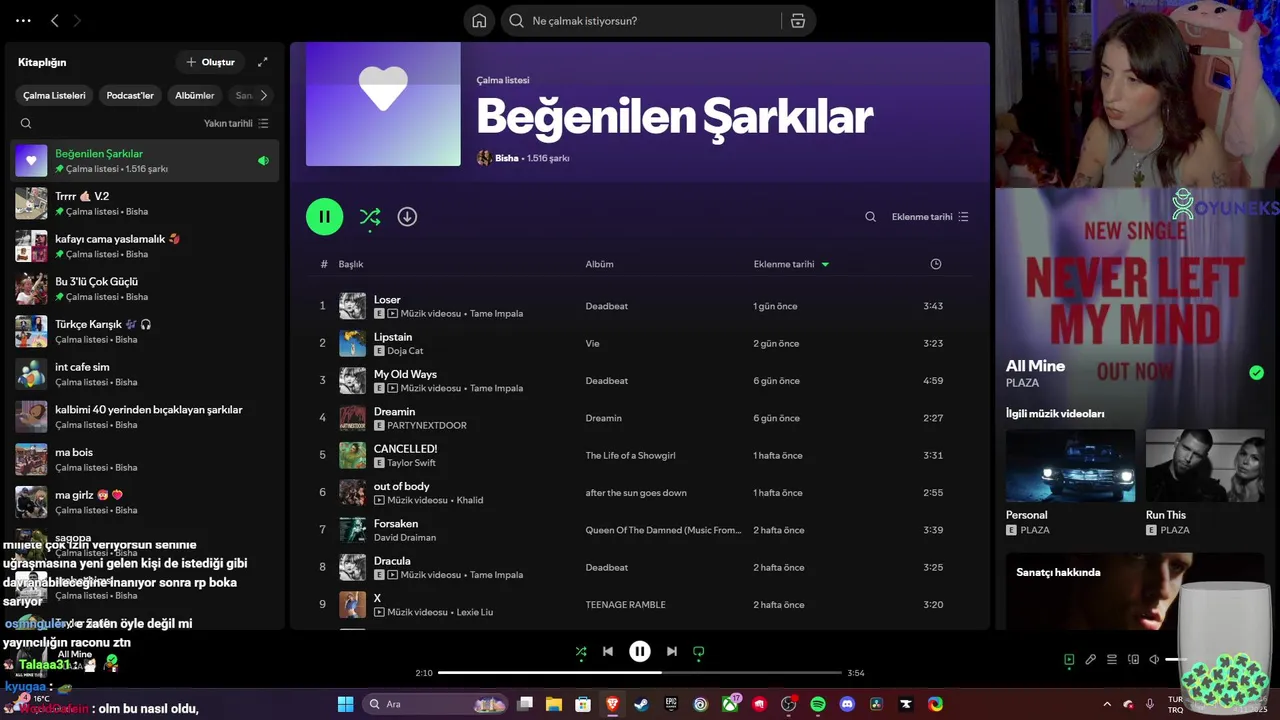Open the ma girlz playlist

(144, 502)
